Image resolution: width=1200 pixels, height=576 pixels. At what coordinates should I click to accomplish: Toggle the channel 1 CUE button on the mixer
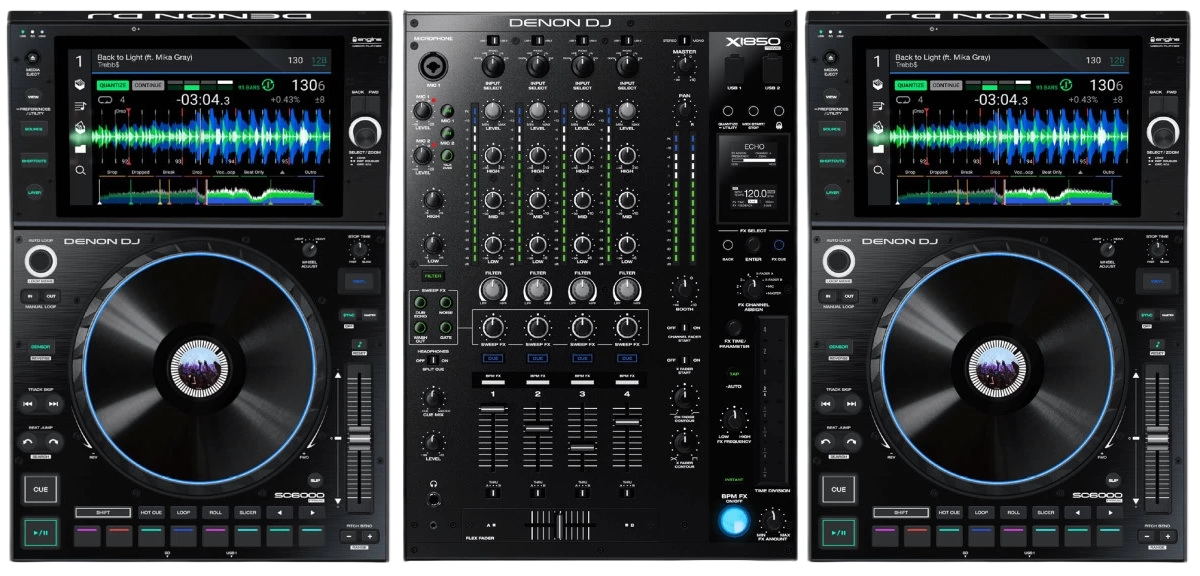(x=493, y=359)
